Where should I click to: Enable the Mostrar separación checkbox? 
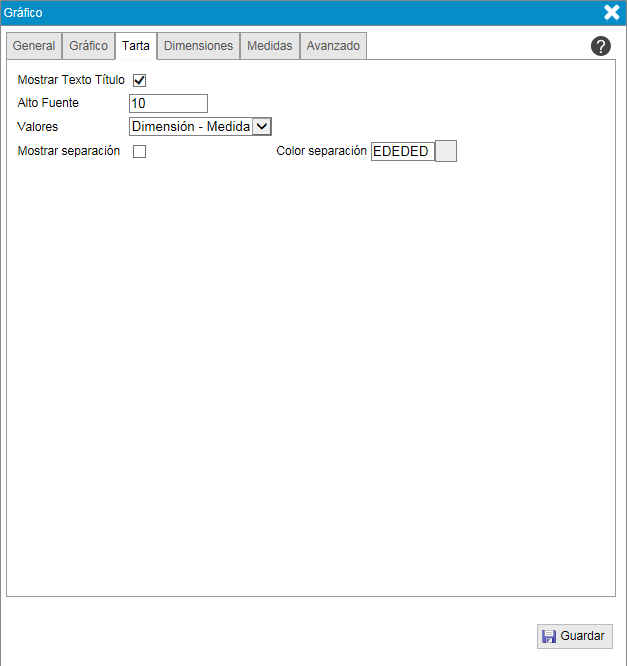[140, 152]
